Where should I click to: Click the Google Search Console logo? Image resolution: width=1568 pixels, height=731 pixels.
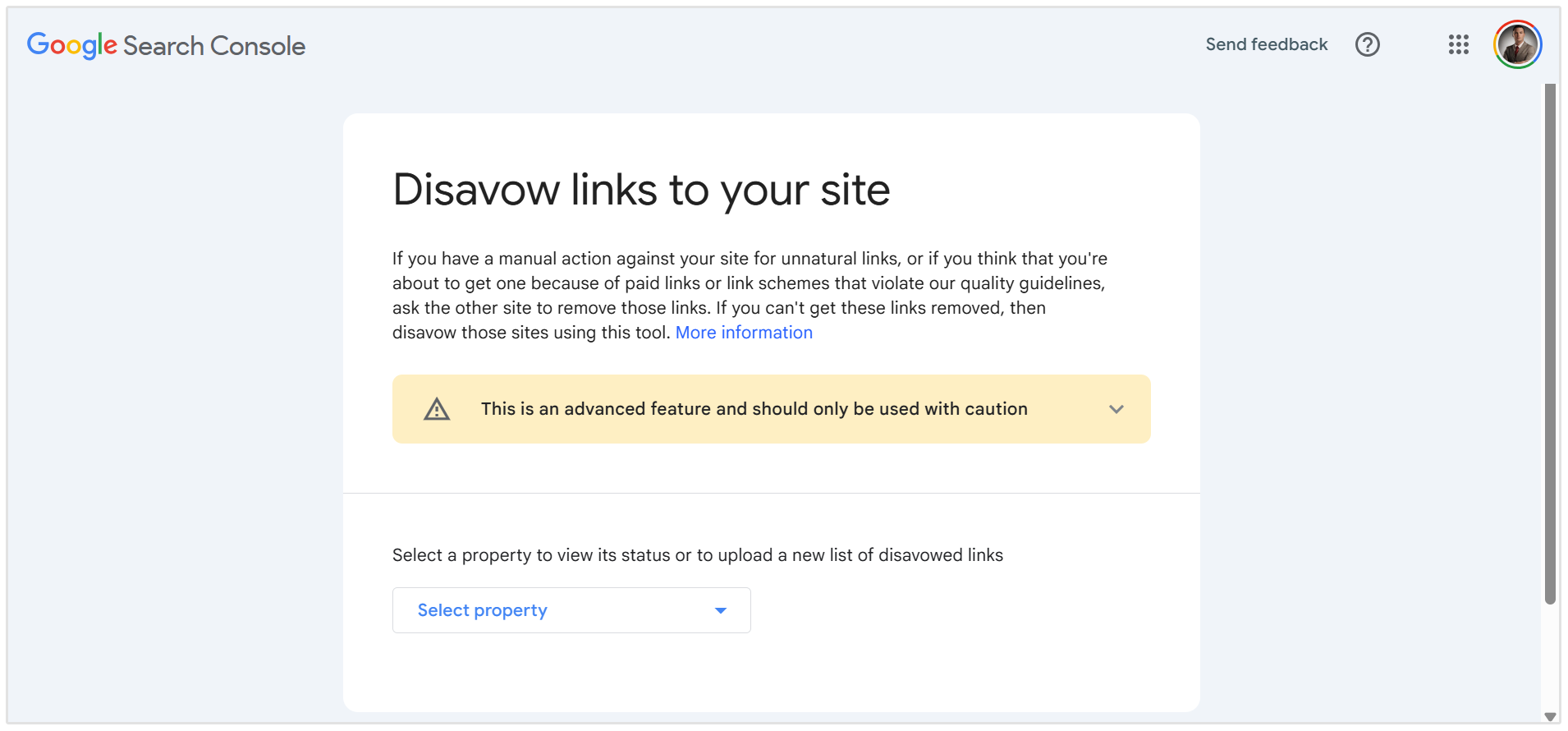coord(165,45)
